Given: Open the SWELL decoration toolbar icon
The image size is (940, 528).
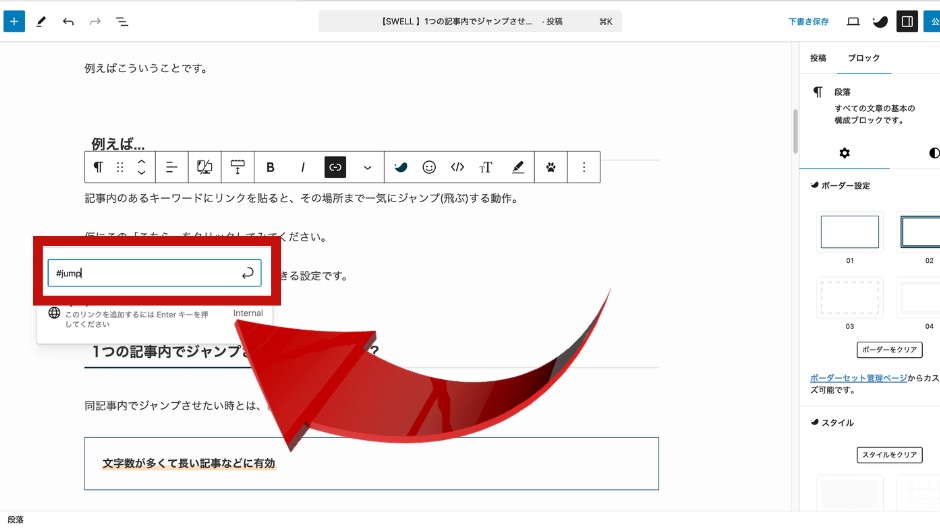Looking at the screenshot, I should 400,167.
